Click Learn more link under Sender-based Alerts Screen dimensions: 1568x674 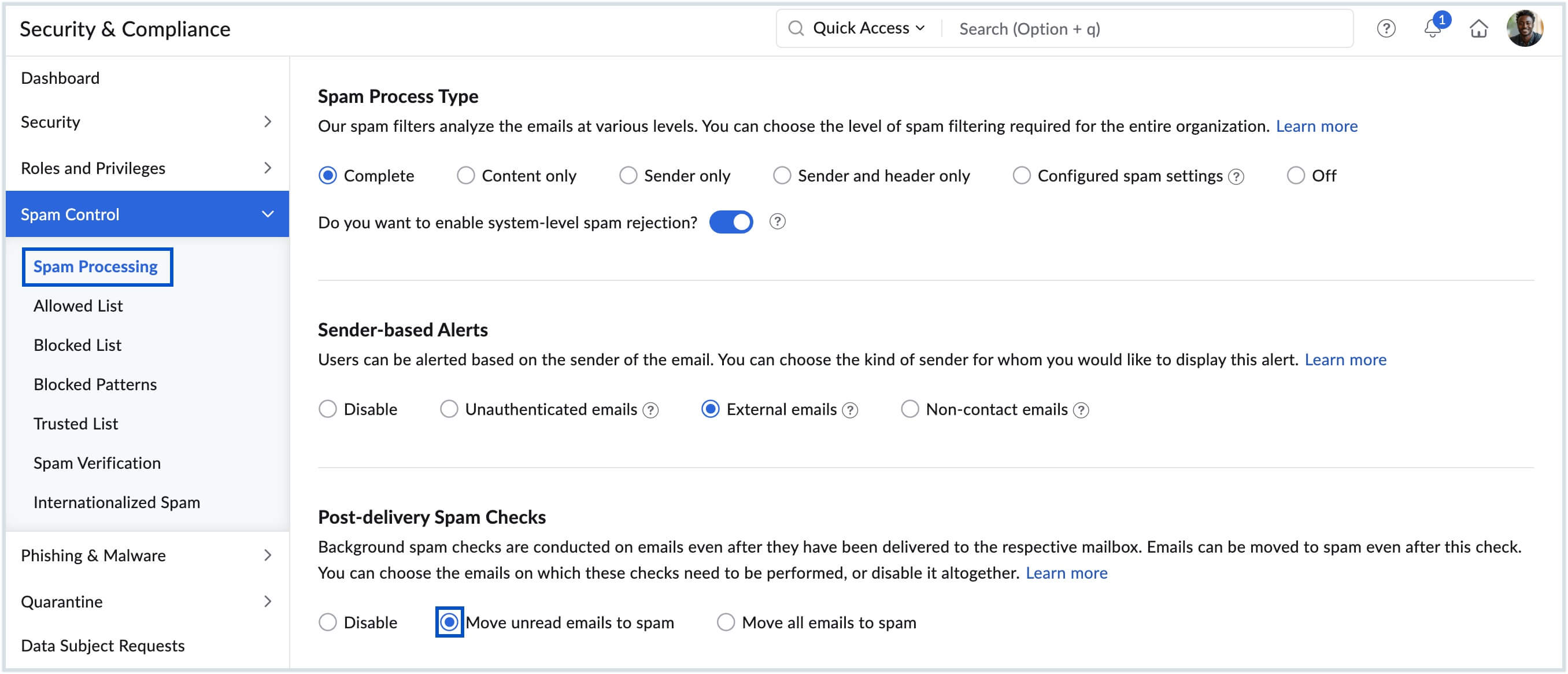pyautogui.click(x=1345, y=360)
